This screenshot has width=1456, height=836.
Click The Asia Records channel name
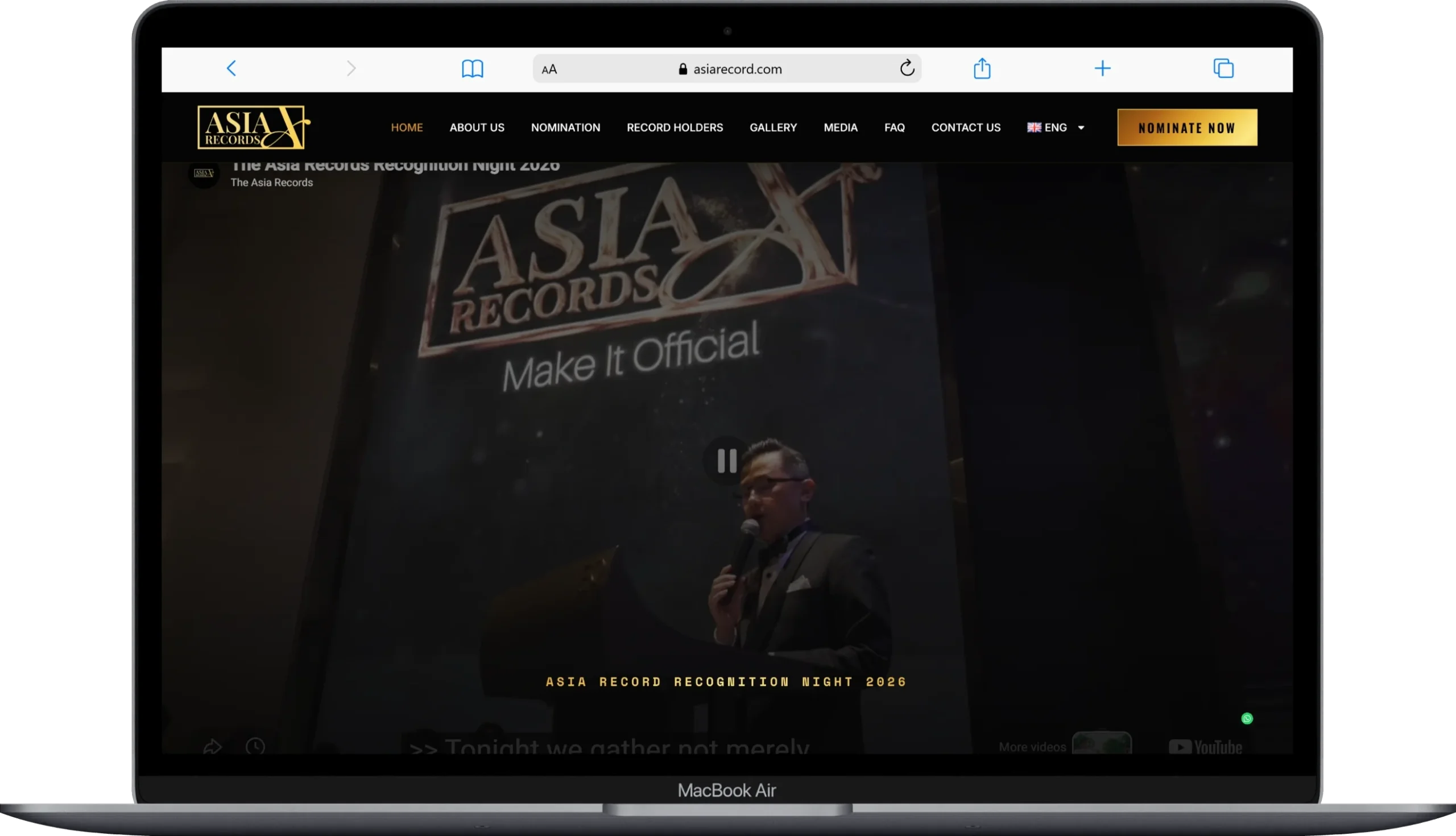(271, 183)
